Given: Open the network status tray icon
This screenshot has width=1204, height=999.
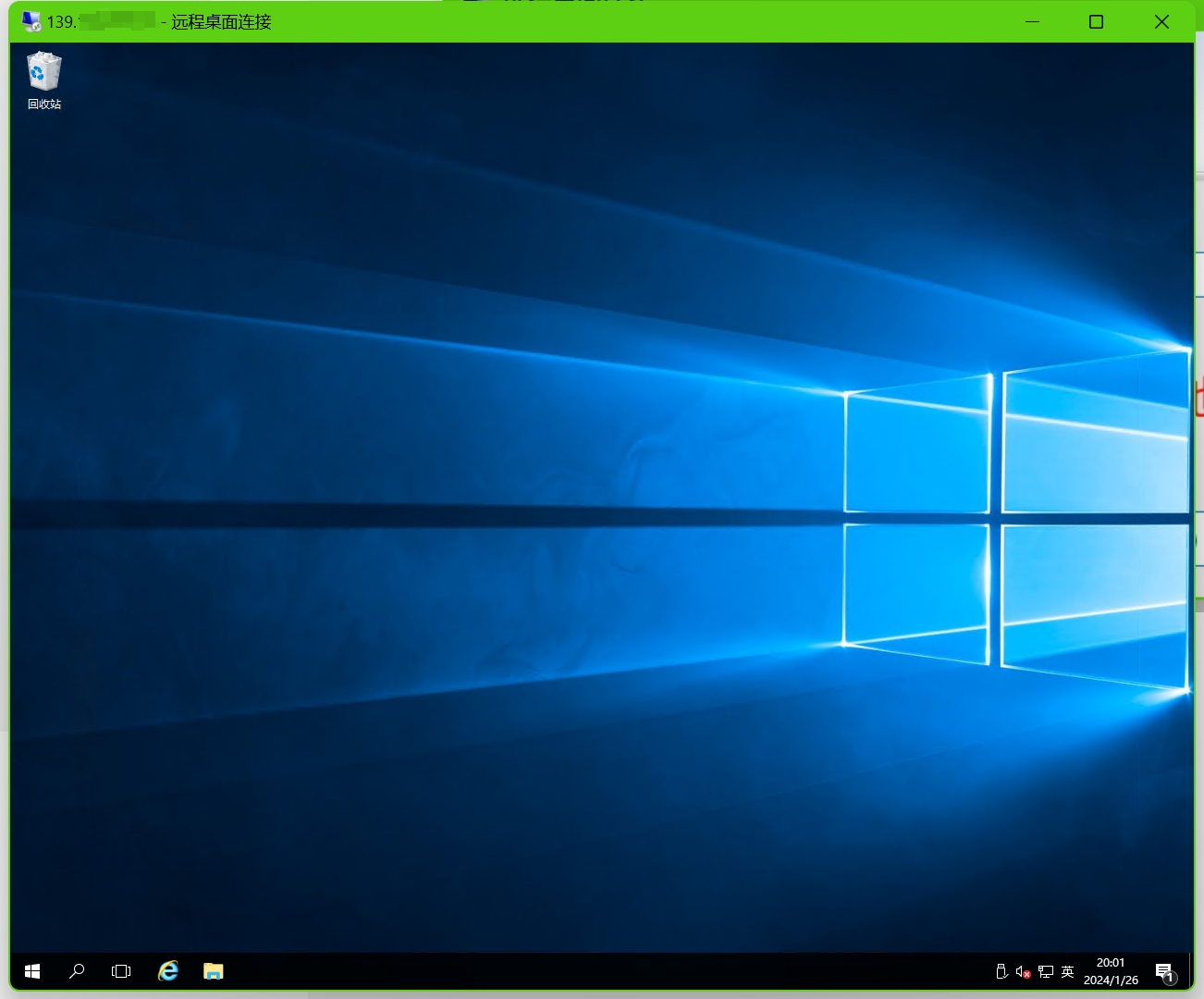Looking at the screenshot, I should click(1046, 971).
